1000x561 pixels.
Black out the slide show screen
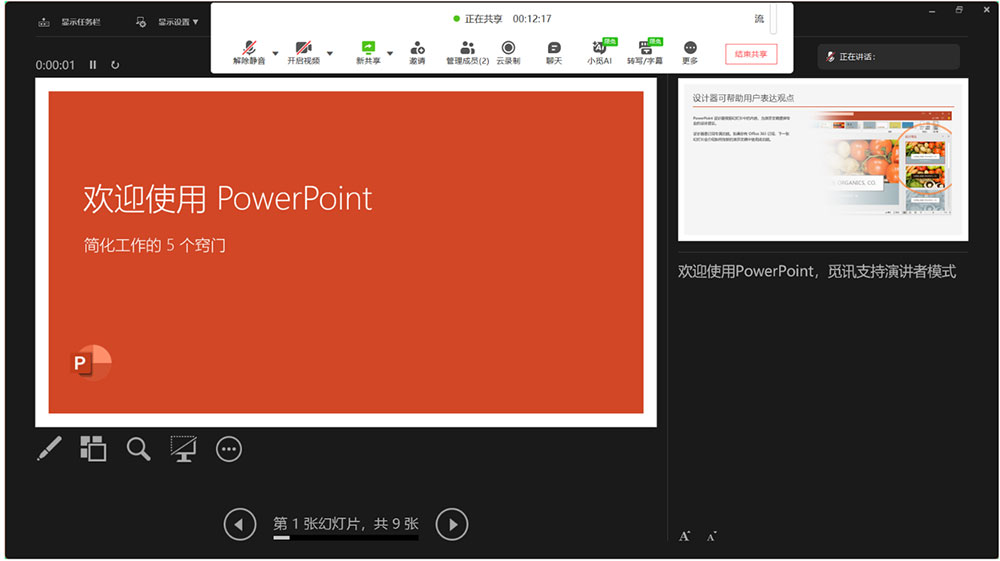click(x=184, y=449)
